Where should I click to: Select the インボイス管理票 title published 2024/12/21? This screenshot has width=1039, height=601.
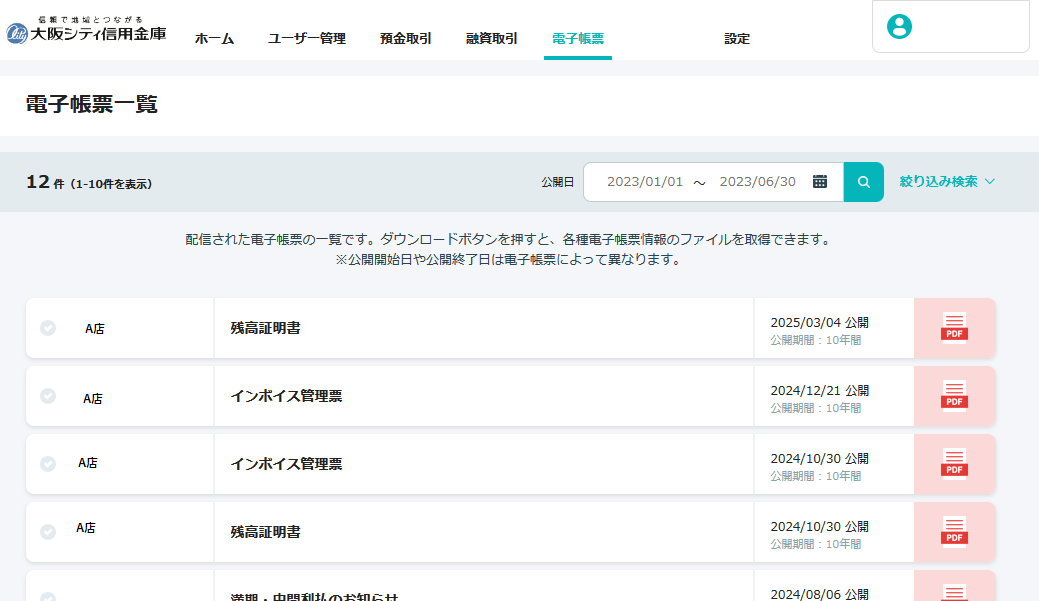coord(286,396)
